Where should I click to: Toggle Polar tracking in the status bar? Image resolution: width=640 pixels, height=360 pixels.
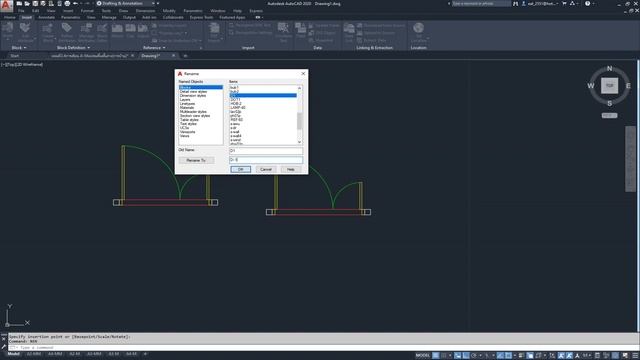pos(473,356)
